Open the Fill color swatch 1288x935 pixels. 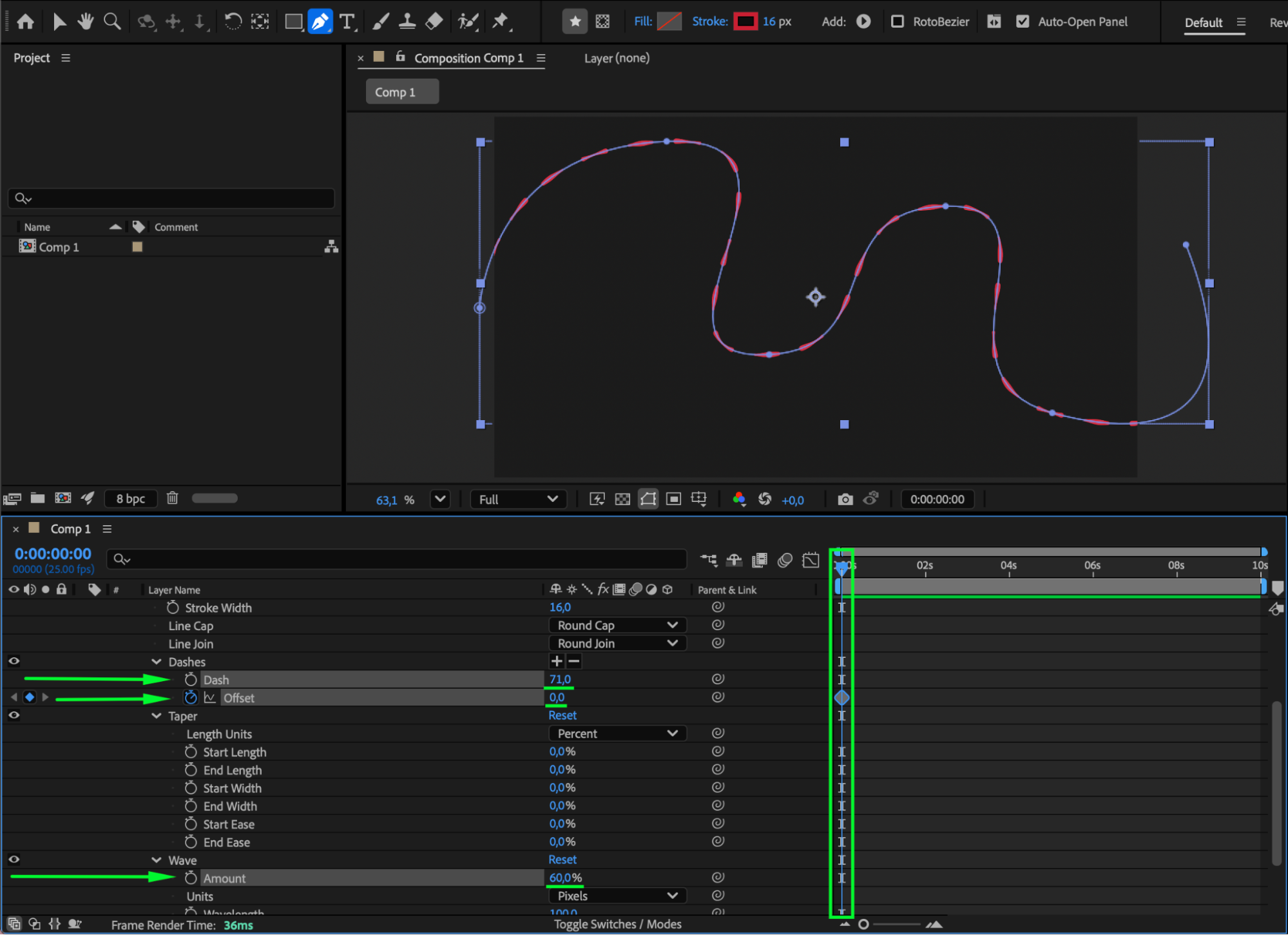point(669,21)
